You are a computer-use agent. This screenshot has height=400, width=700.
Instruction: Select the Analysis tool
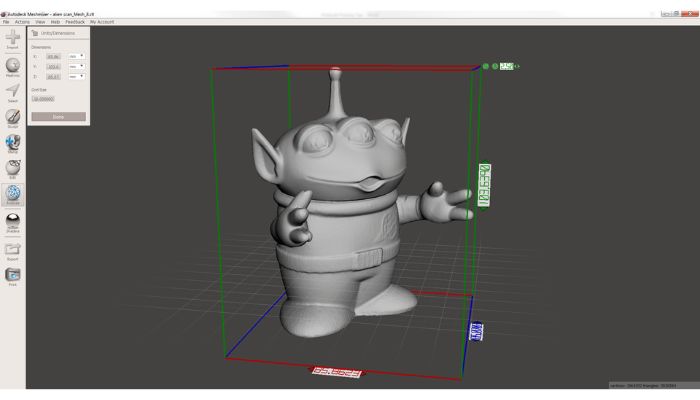[x=12, y=195]
